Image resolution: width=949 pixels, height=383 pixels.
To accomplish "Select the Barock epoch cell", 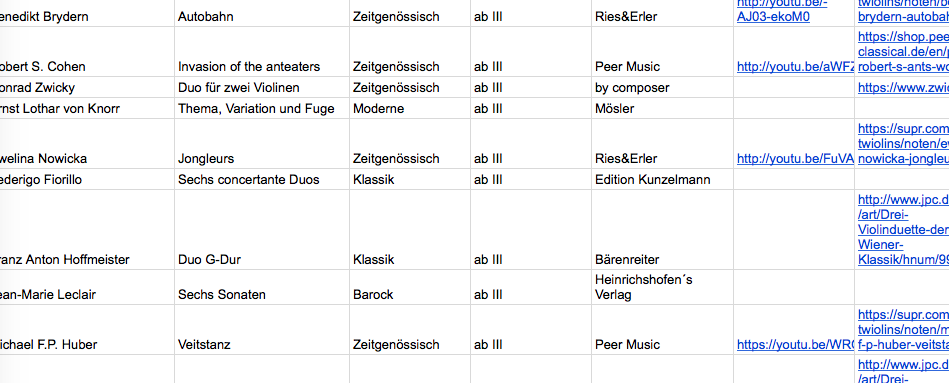I will (410, 287).
